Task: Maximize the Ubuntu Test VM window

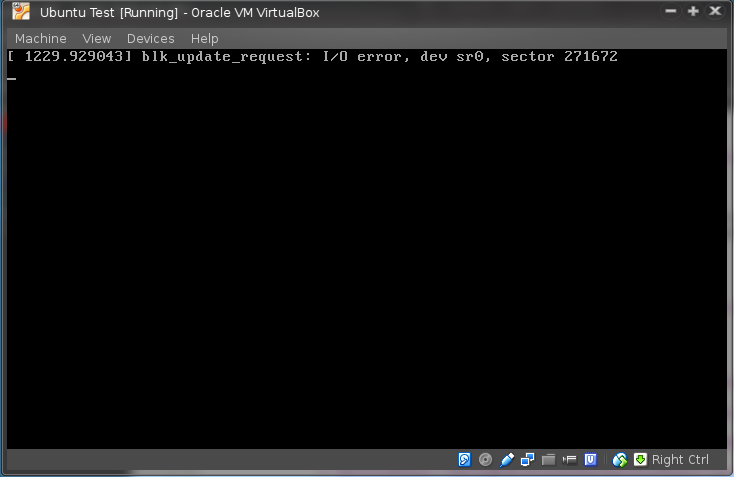Action: (x=693, y=11)
